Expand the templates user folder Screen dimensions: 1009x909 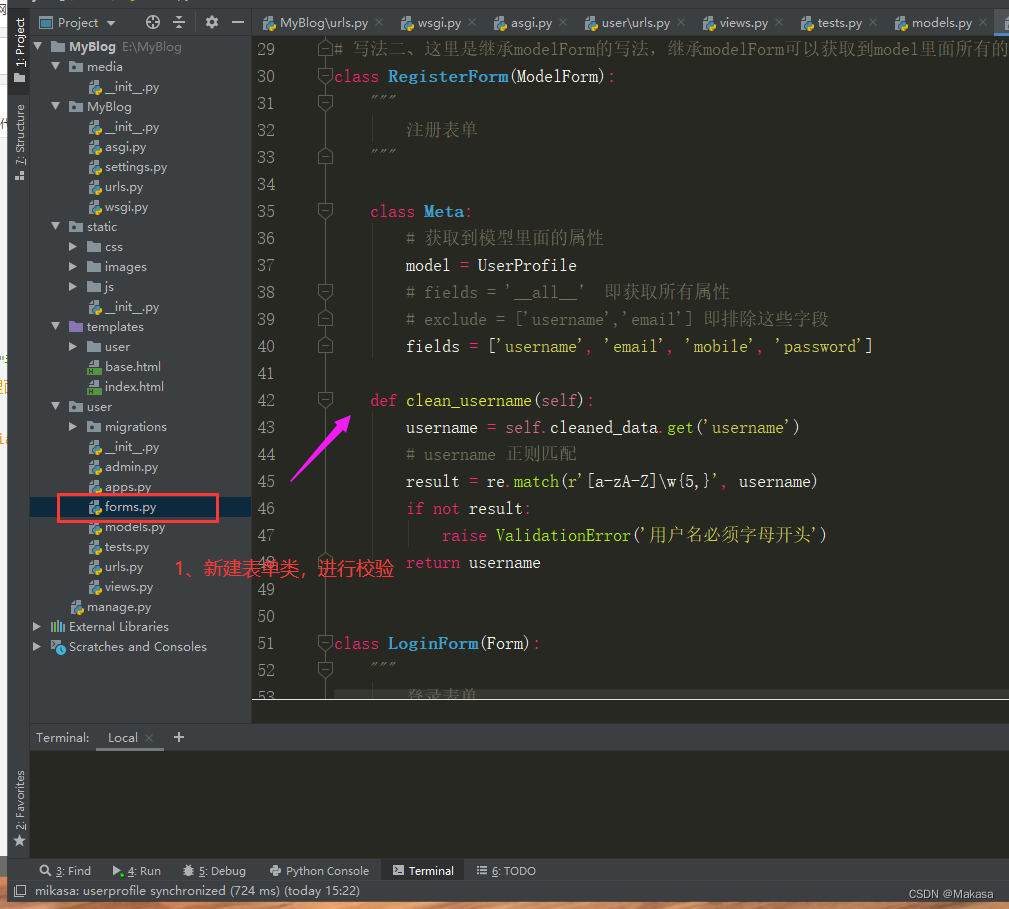pos(73,346)
